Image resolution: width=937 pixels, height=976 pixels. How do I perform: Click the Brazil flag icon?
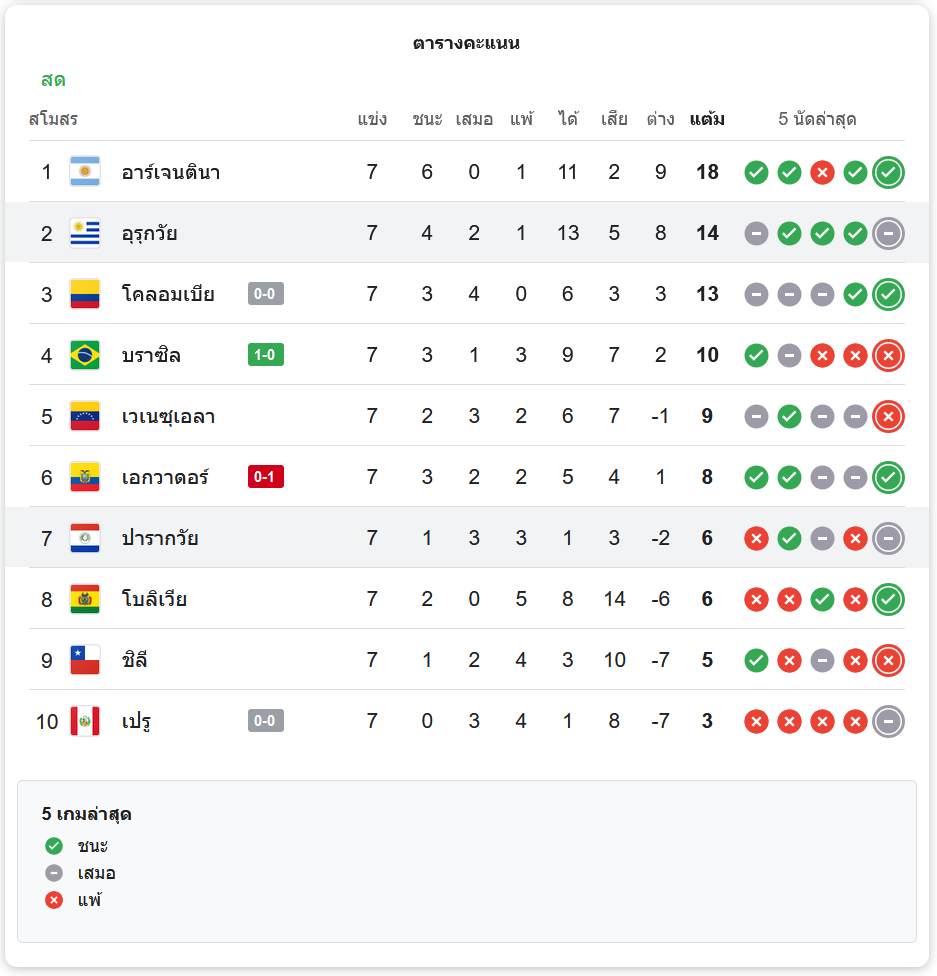pos(85,355)
